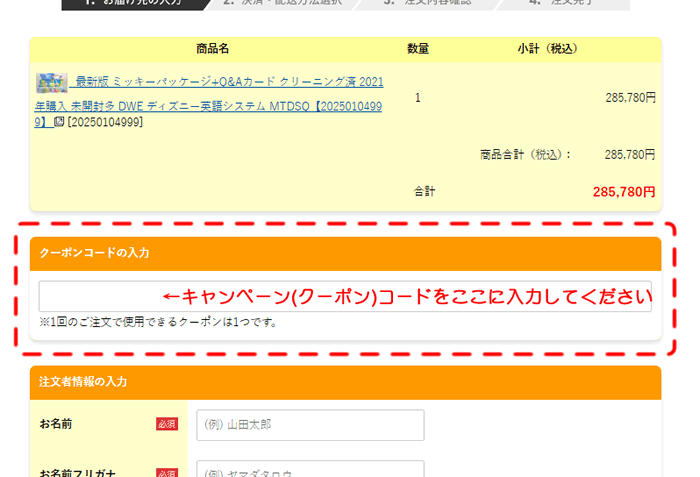Click the お名前フリガナ input field
This screenshot has width=700, height=477.
click(x=310, y=470)
